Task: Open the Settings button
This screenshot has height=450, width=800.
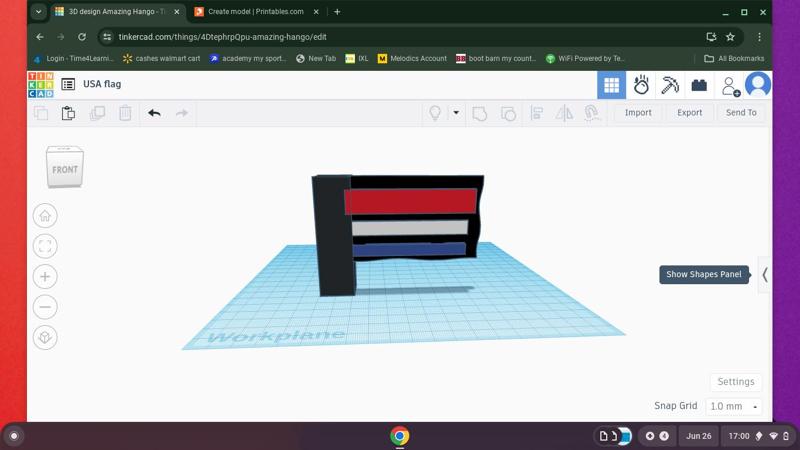Action: (736, 382)
